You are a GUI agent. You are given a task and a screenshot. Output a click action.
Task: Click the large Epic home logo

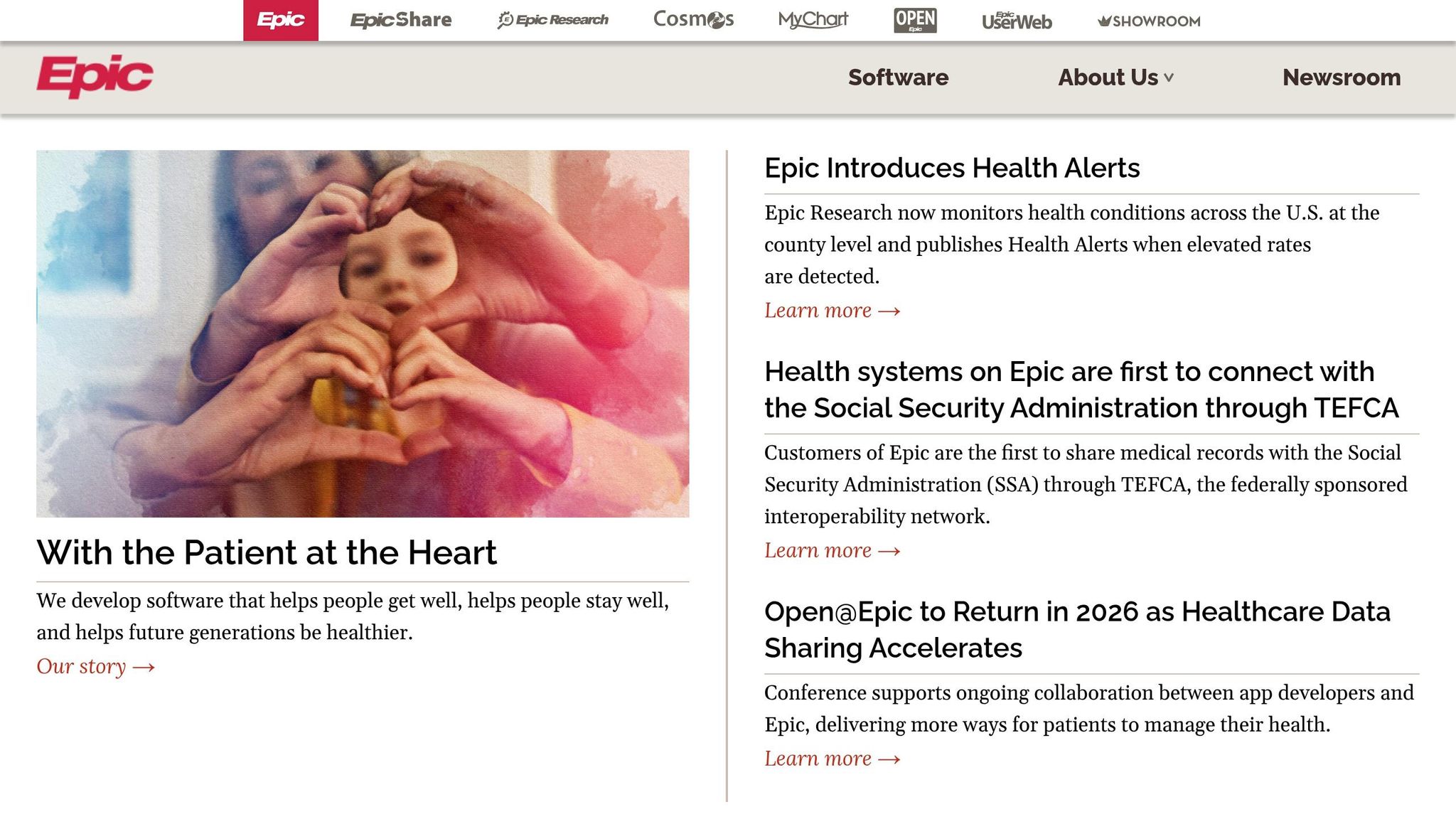[x=95, y=76]
